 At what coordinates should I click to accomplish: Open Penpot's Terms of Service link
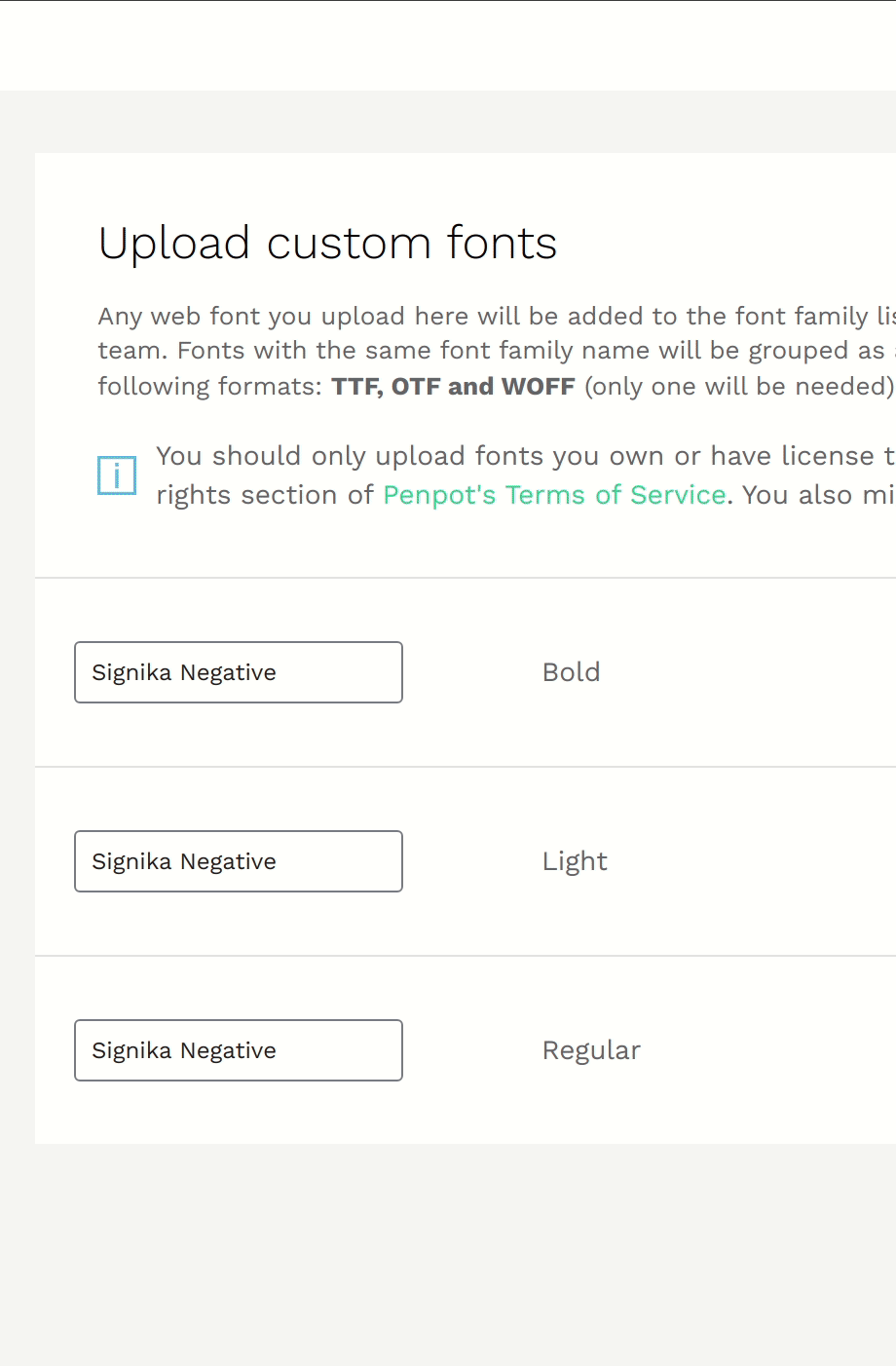click(554, 495)
